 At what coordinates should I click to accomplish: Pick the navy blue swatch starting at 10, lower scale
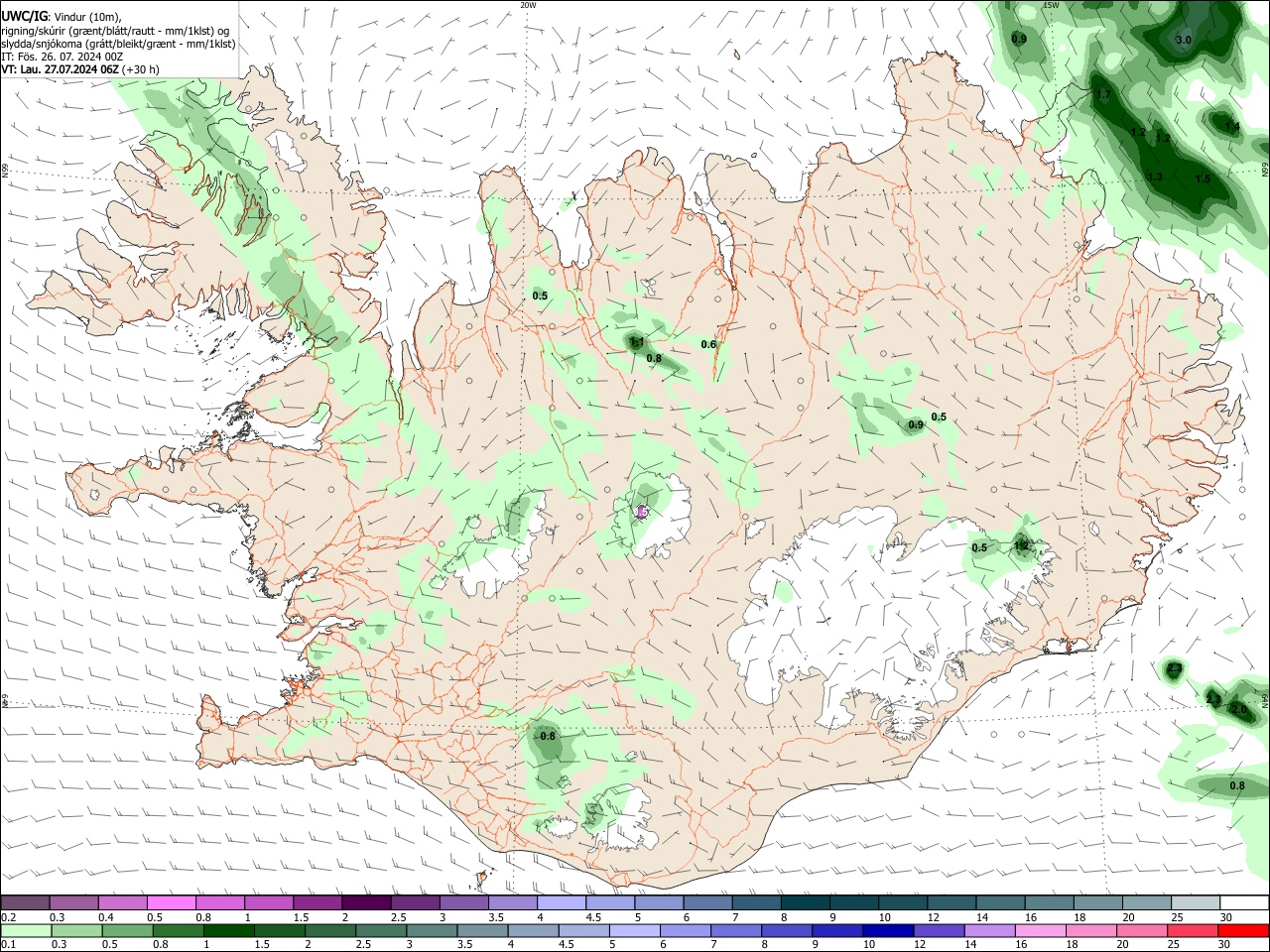click(x=889, y=931)
